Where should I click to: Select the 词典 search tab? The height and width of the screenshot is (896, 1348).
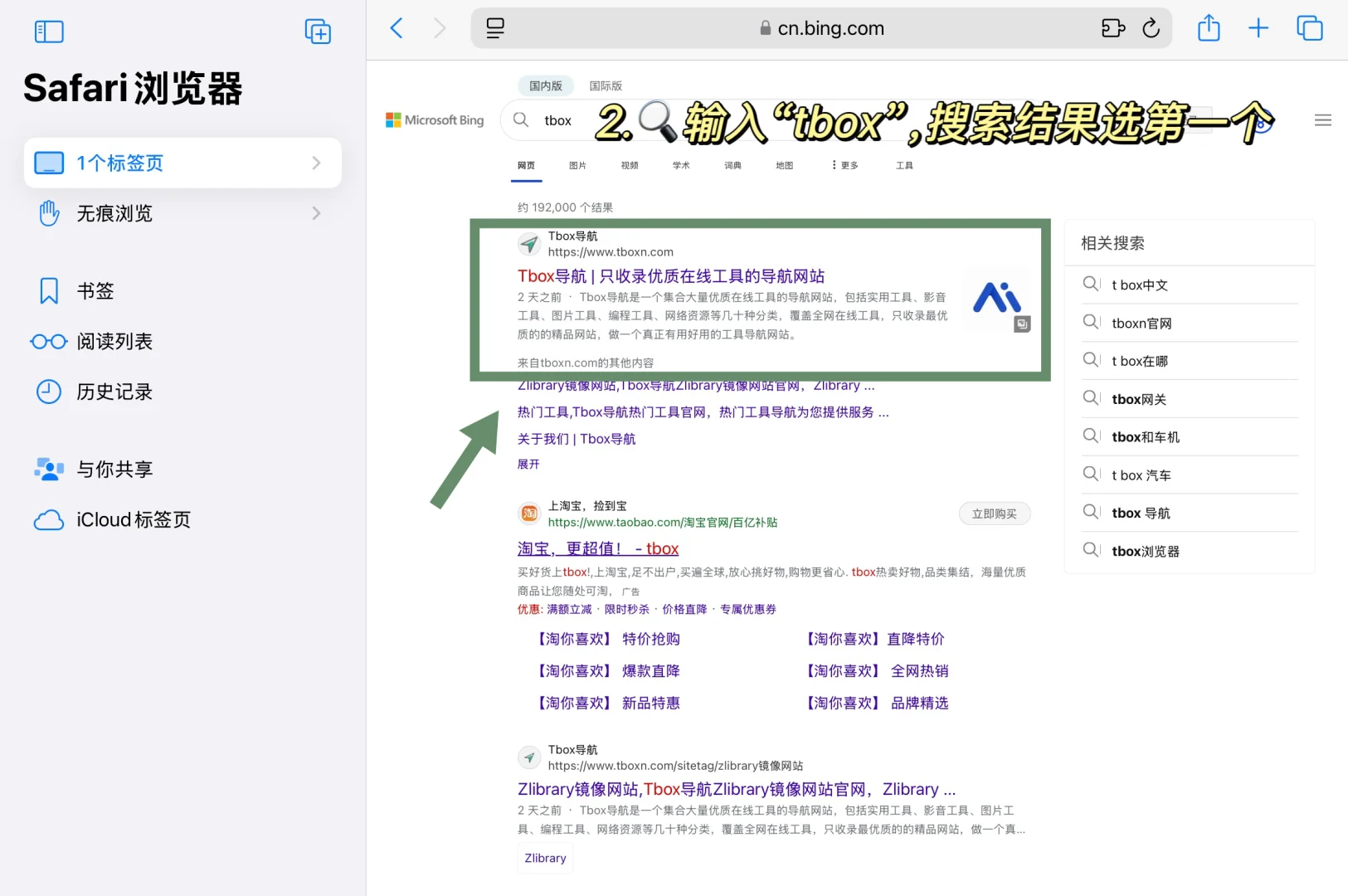pyautogui.click(x=732, y=165)
